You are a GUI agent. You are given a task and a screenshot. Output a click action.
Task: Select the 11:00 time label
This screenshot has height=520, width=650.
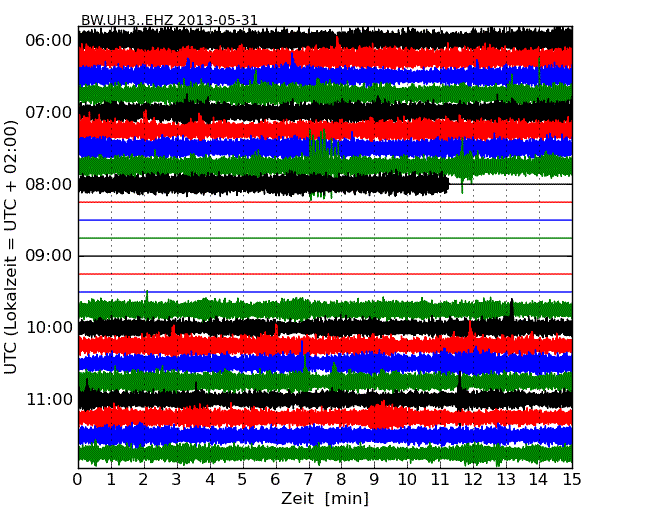(50, 399)
